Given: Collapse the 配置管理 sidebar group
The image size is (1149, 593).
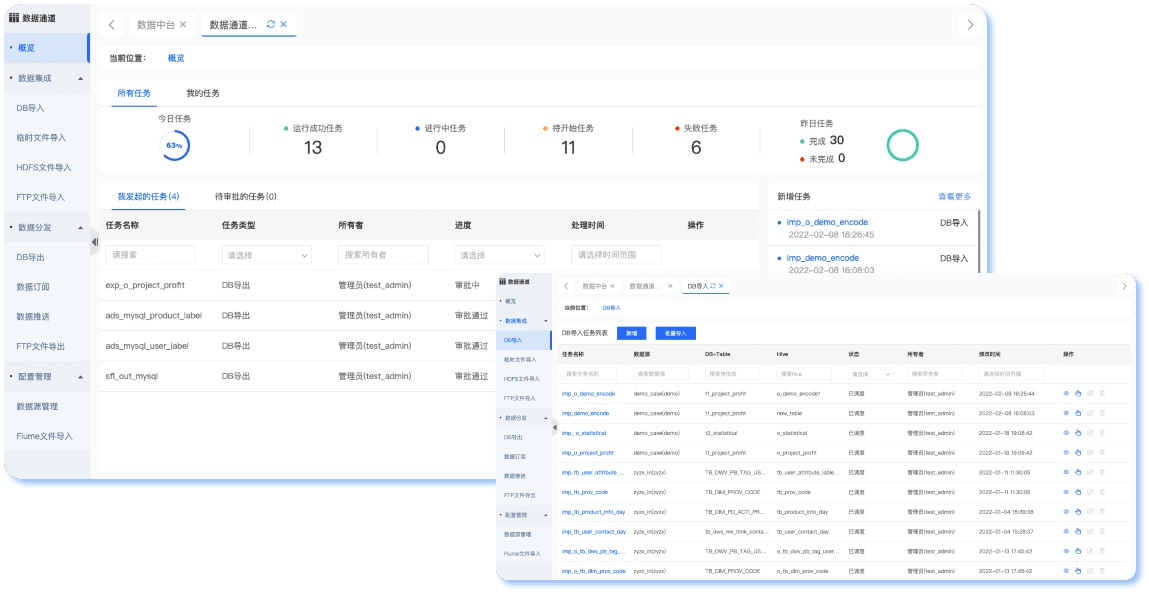Looking at the screenshot, I should (80, 377).
